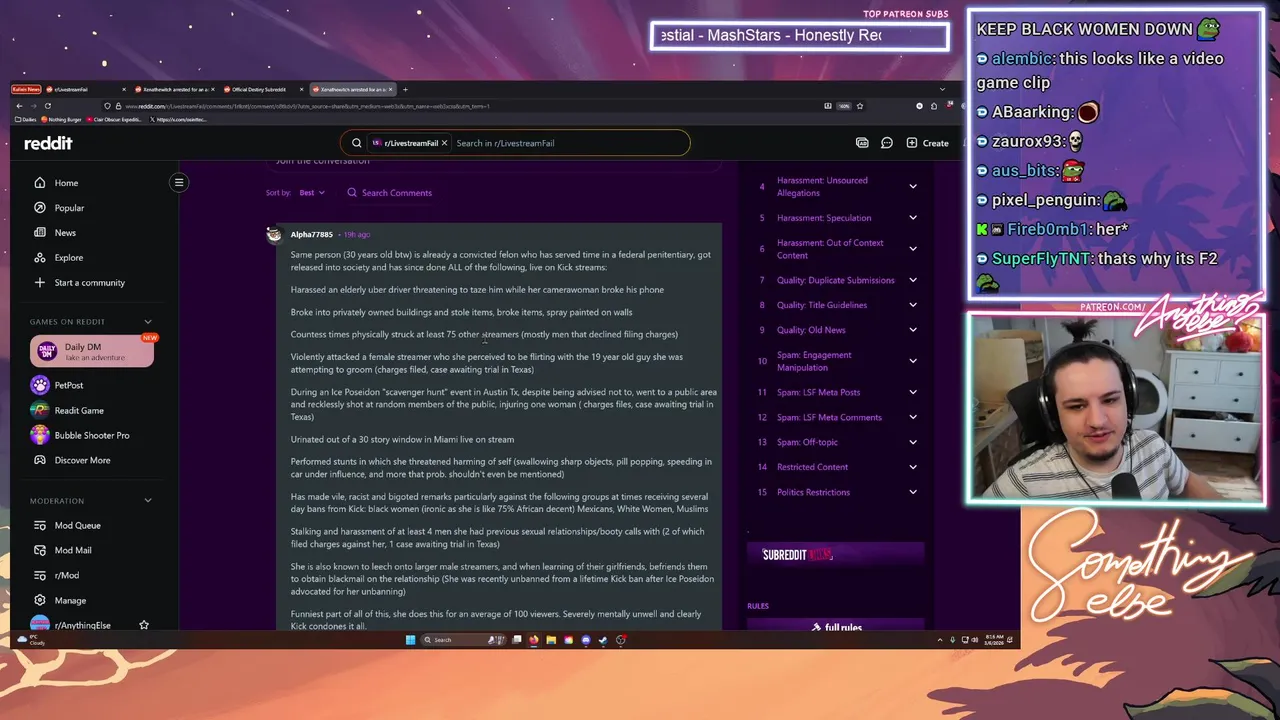
Task: Click the search magnifier in Reddit search bar
Action: tap(356, 143)
